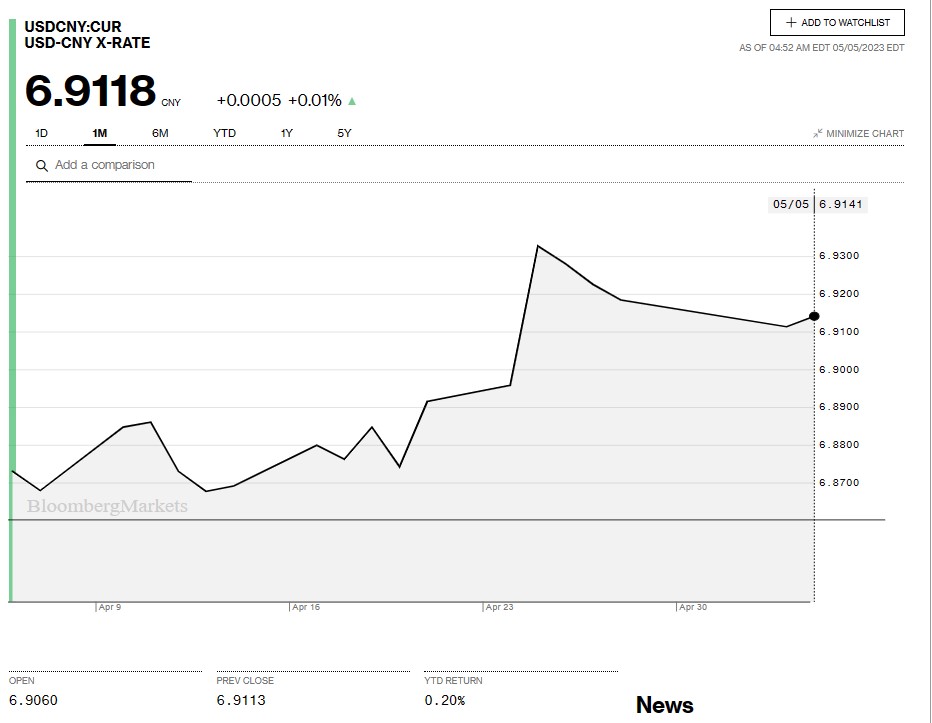932x723 pixels.
Task: Collapse the chart via Minimize Chart text
Action: tap(865, 134)
